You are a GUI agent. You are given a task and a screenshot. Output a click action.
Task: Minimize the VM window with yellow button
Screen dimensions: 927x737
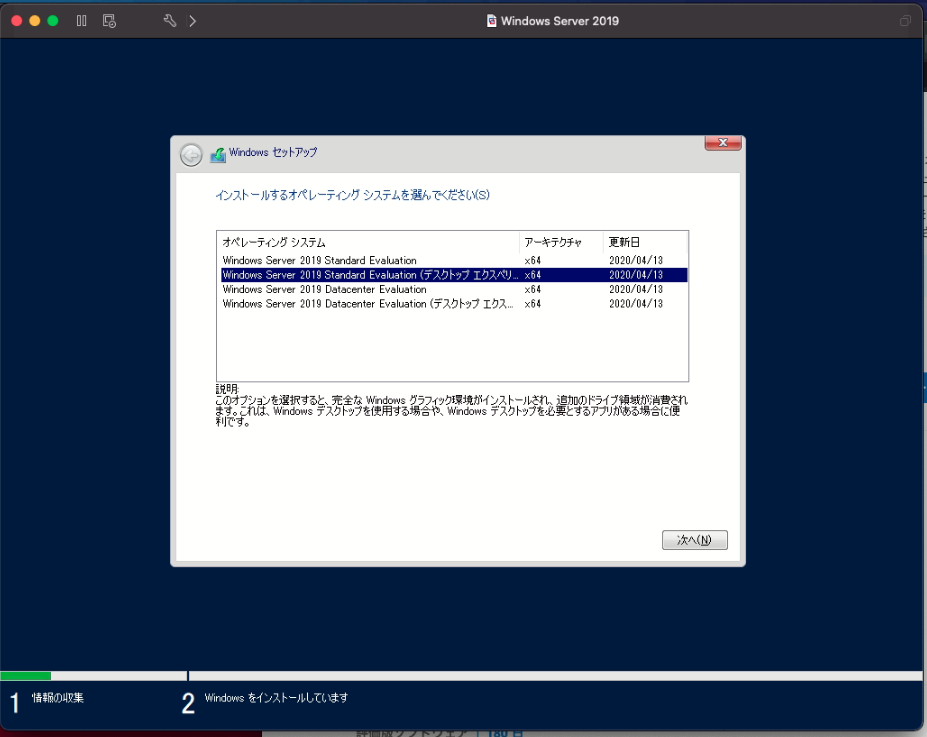(x=34, y=21)
